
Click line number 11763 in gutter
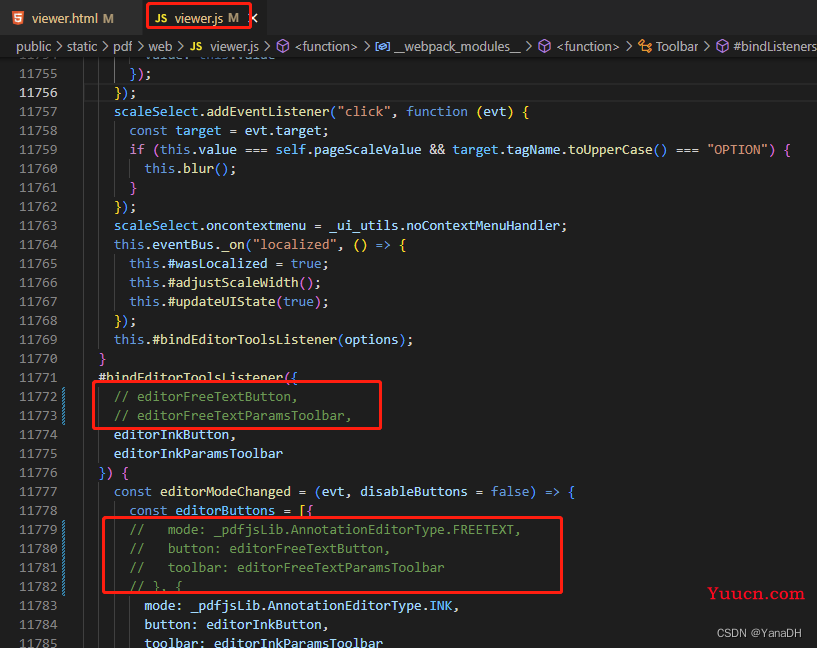(38, 226)
